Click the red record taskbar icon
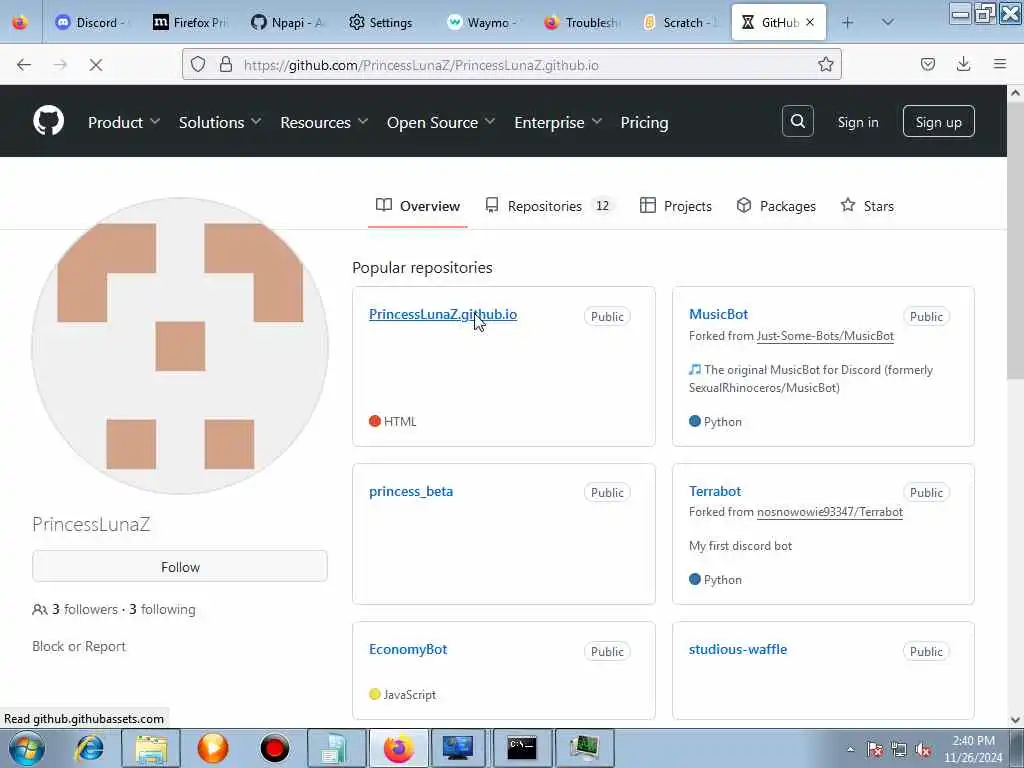This screenshot has height=768, width=1024. click(x=274, y=748)
